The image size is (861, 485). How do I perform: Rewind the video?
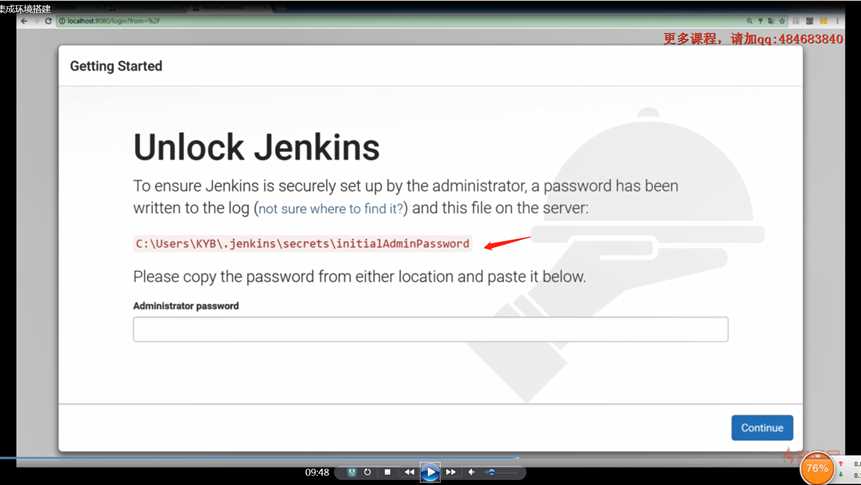409,472
